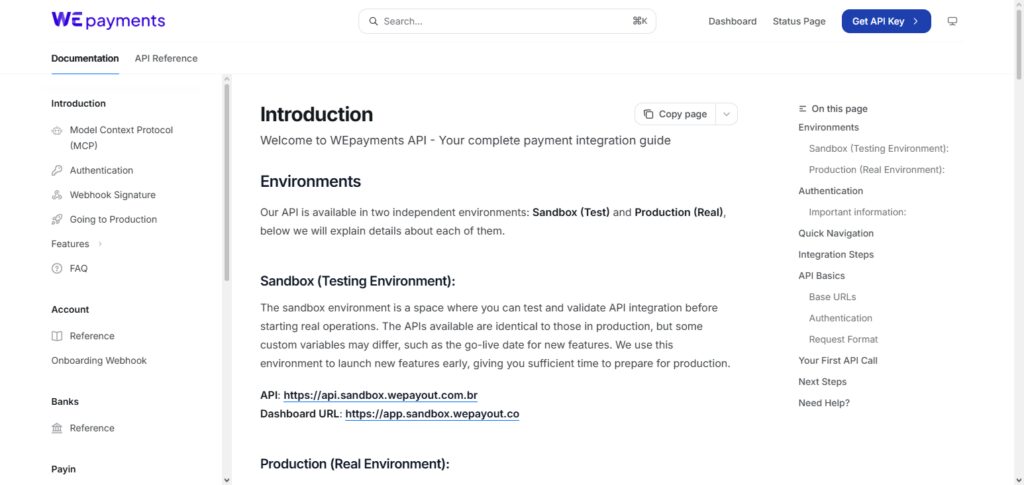Jump to Production (Real Environment) in outline
Viewport: 1024px width, 485px height.
pos(876,170)
